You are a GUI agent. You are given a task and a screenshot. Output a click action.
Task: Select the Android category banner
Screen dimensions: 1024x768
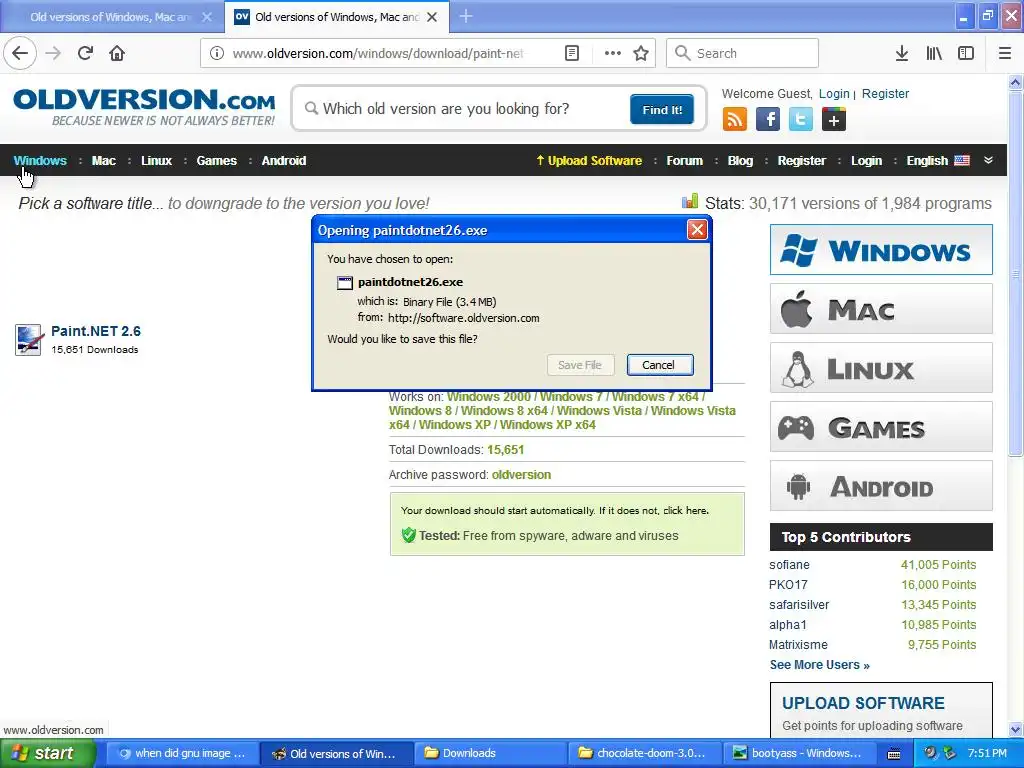click(x=881, y=486)
